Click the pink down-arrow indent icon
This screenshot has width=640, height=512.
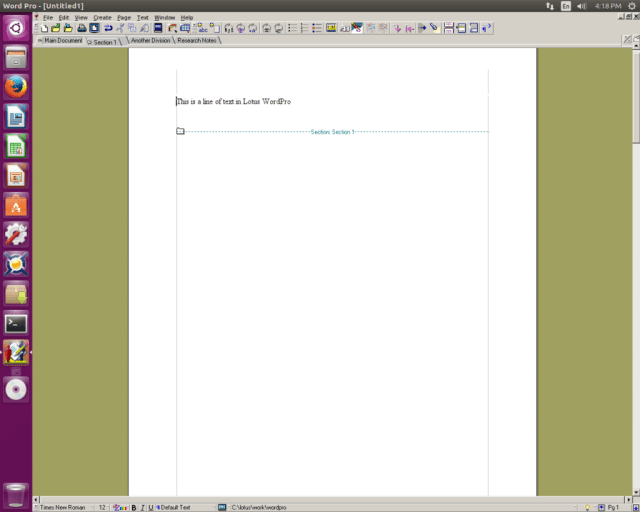coord(397,28)
